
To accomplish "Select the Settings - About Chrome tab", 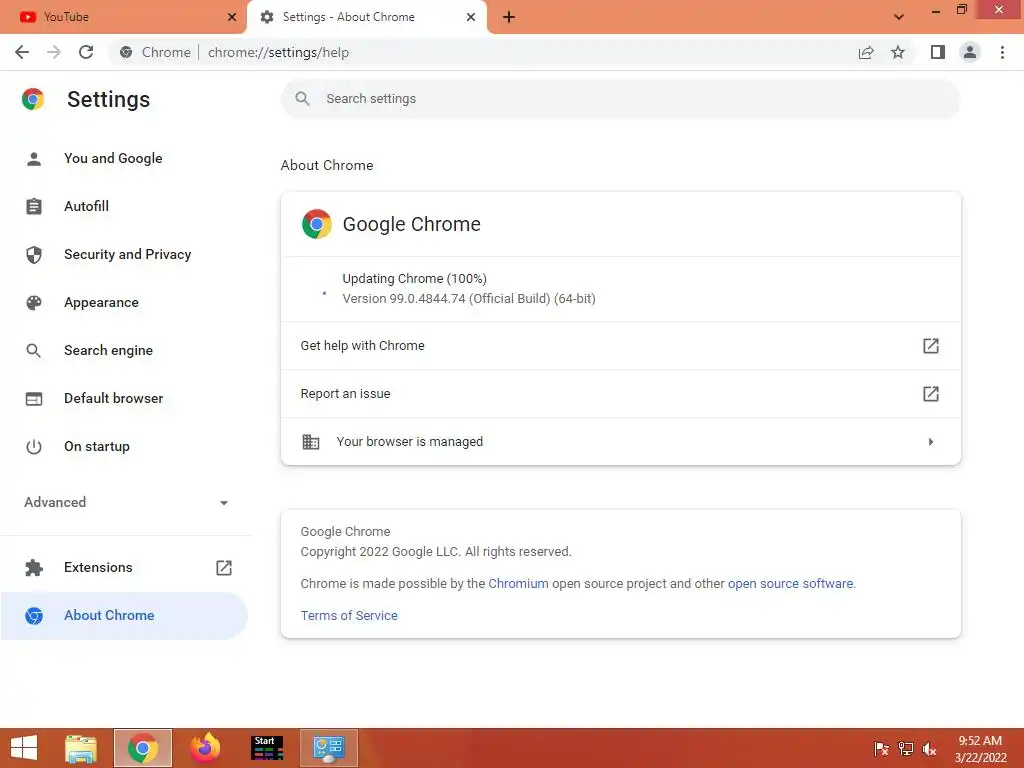I will tap(366, 17).
